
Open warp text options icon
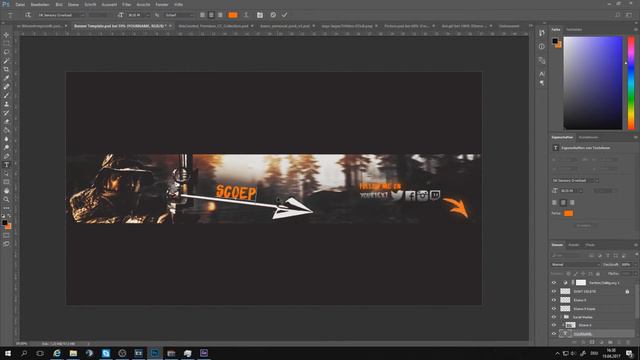pyautogui.click(x=246, y=15)
